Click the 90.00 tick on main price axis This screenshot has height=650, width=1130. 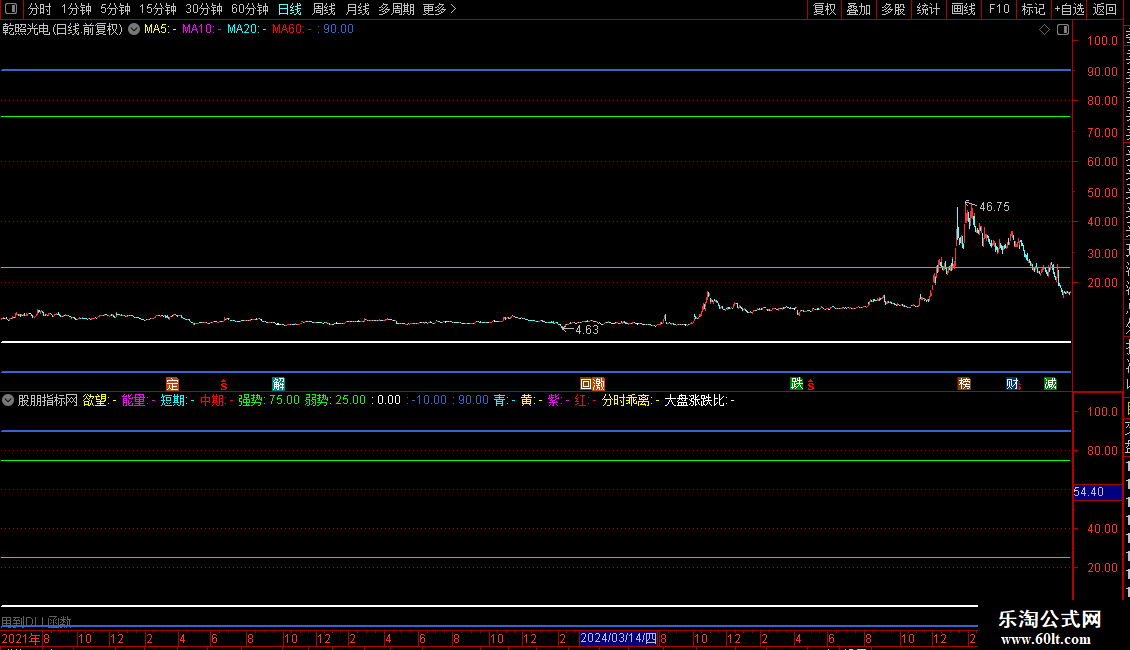pyautogui.click(x=1103, y=72)
